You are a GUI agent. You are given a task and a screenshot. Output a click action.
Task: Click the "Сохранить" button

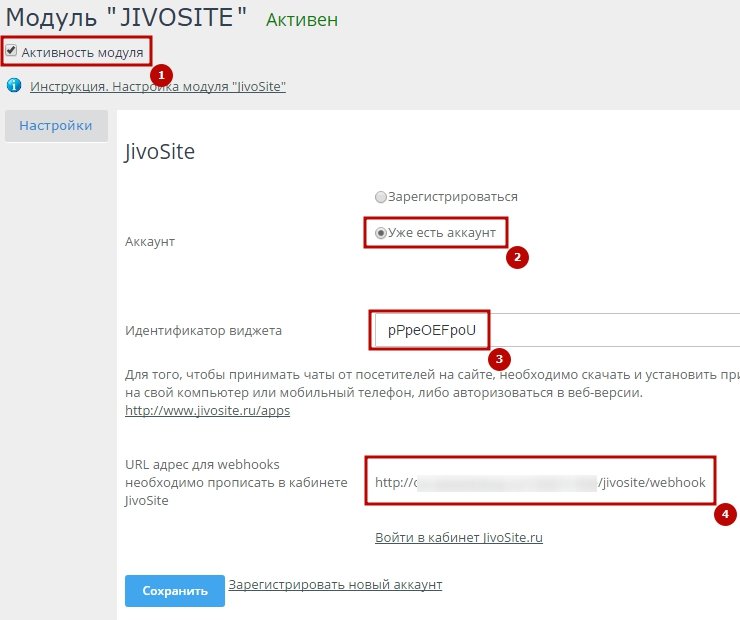tap(175, 591)
